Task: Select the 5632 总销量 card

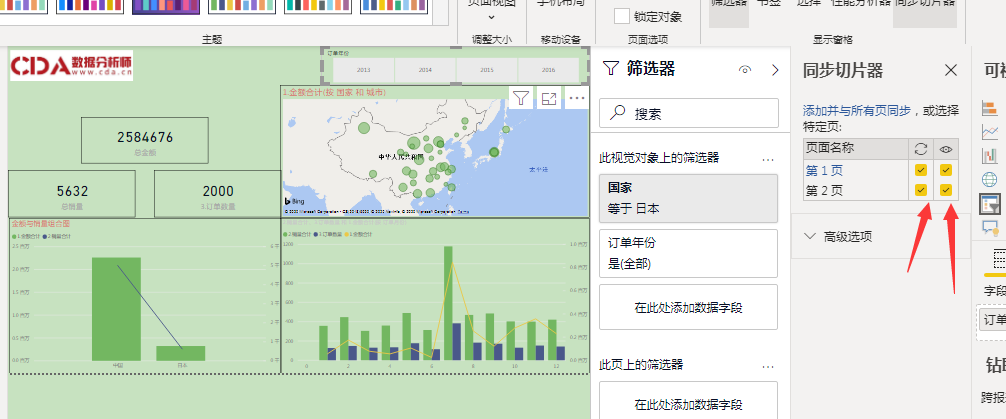Action: [72, 194]
